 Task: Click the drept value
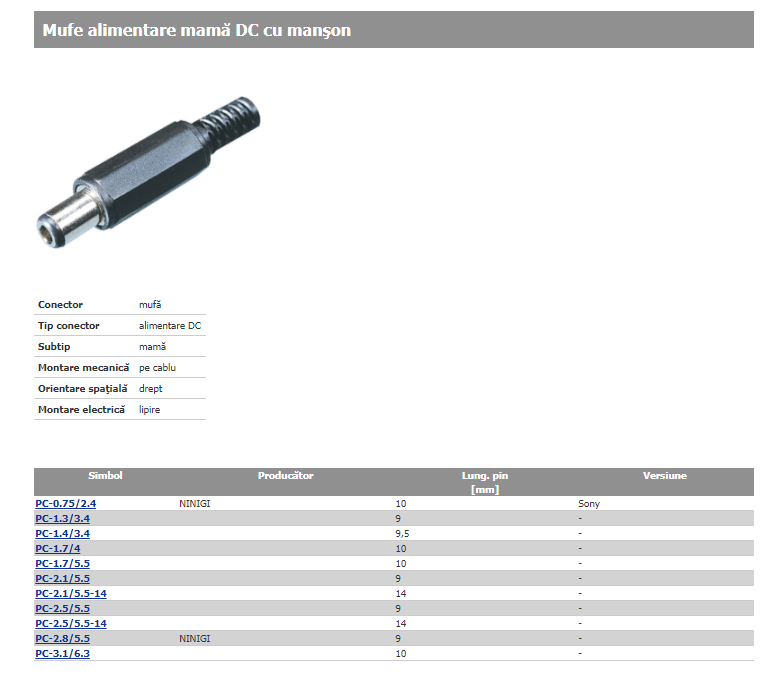150,388
